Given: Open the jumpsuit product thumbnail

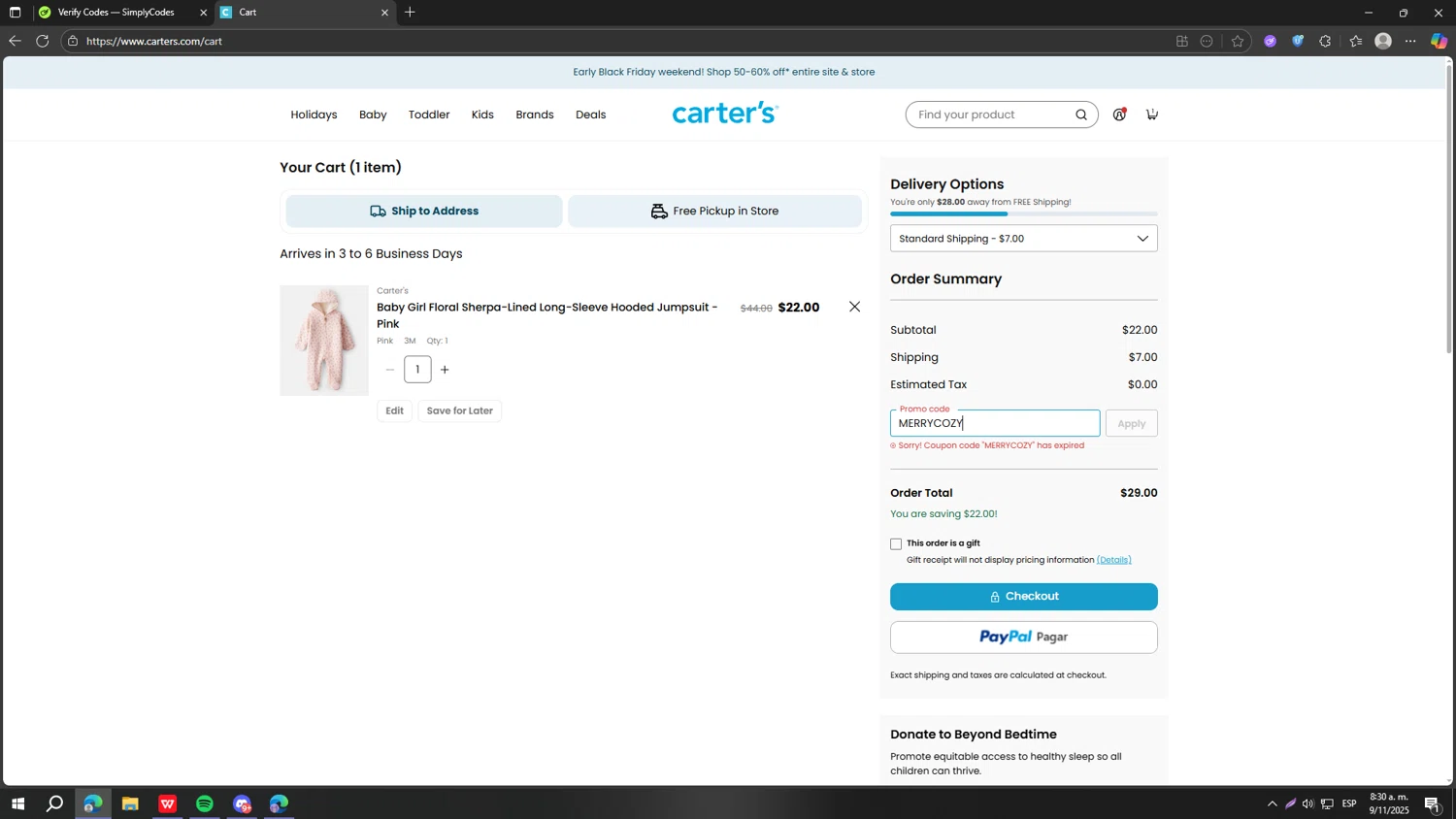Looking at the screenshot, I should click(x=324, y=341).
